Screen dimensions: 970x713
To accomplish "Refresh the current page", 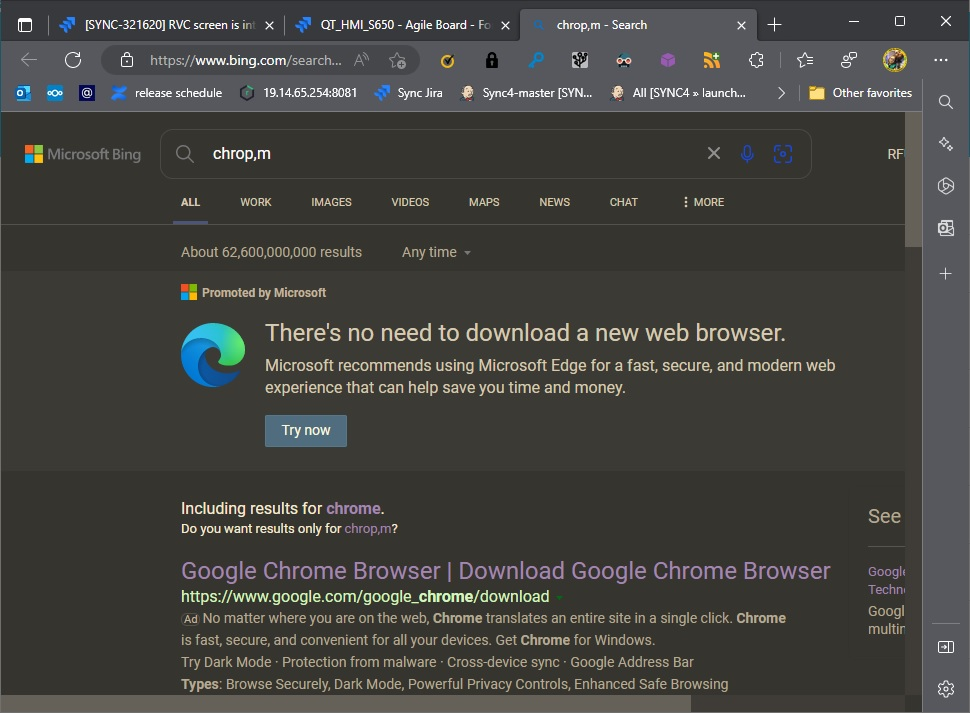I will click(x=73, y=60).
